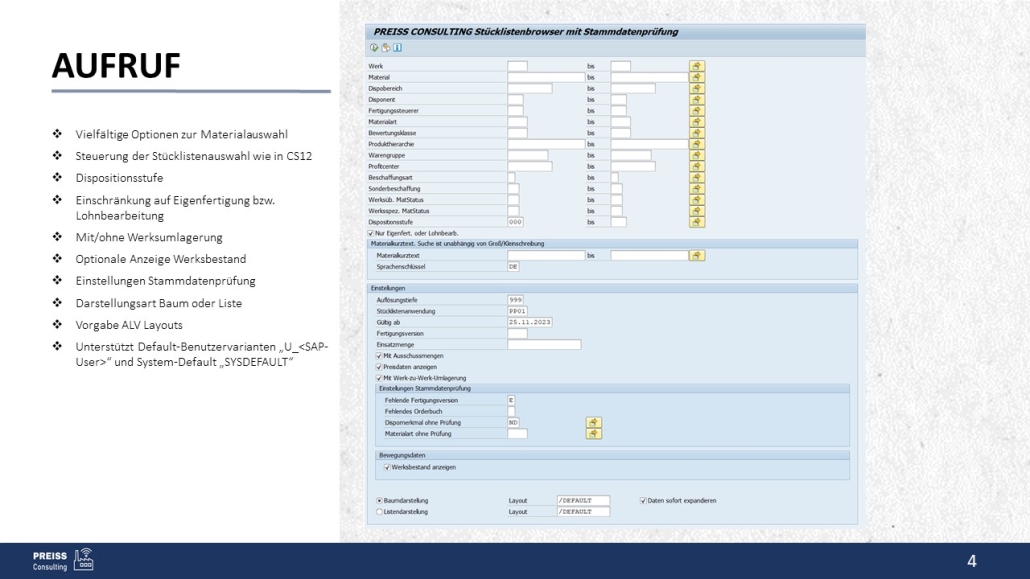Toggle the Preisdaten anzeigen checkbox
1030x579 pixels.
pos(379,367)
